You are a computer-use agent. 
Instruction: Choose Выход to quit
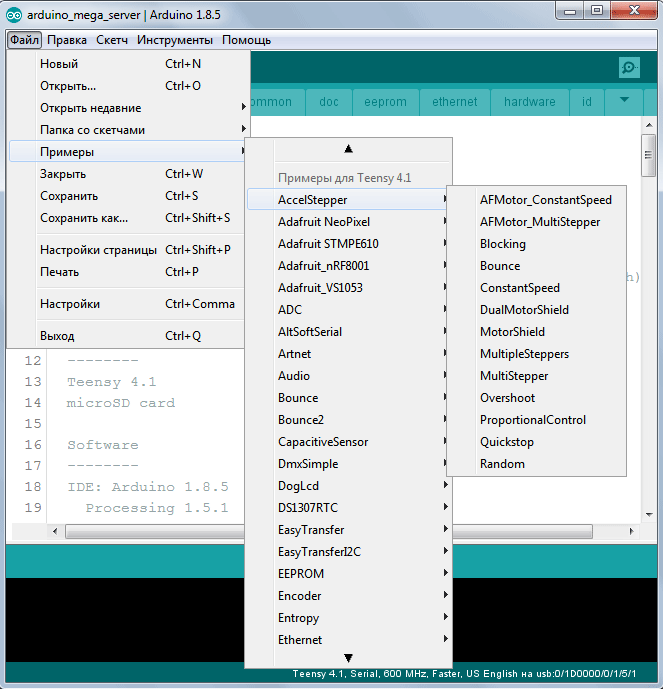[127, 336]
